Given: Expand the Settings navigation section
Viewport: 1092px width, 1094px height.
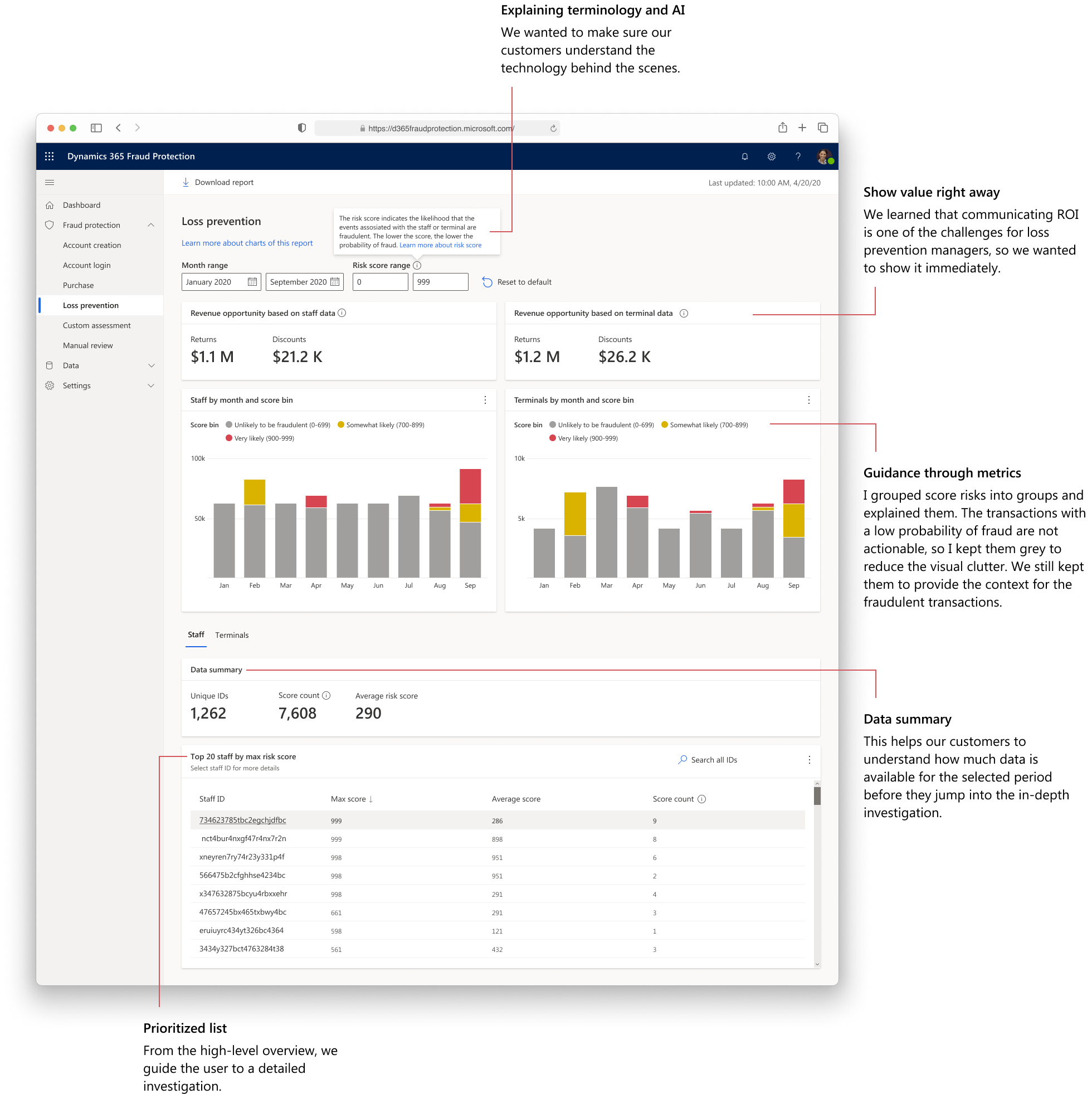Looking at the screenshot, I should [150, 385].
